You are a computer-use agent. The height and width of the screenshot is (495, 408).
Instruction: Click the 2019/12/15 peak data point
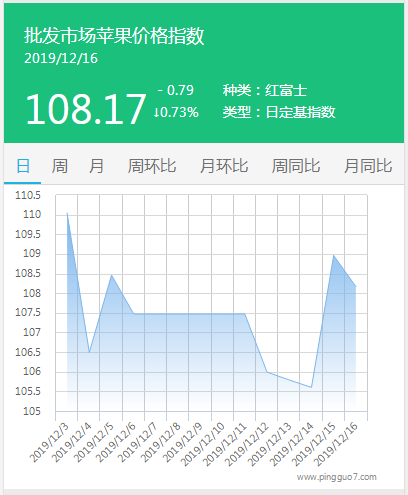pos(334,255)
